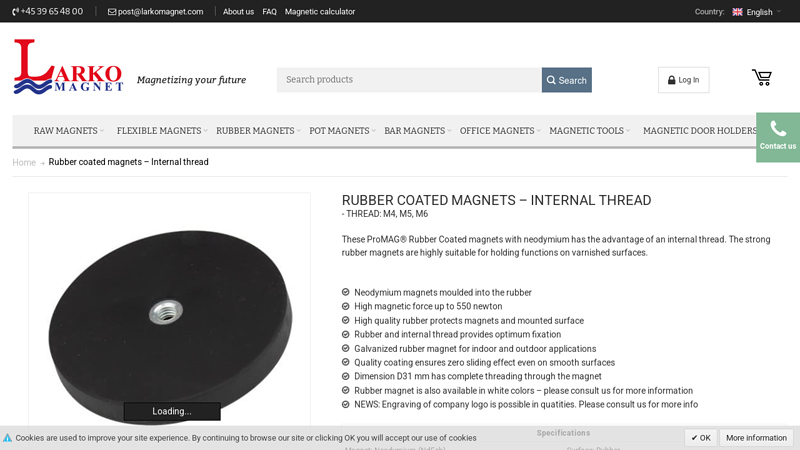Click the UK flag icon
The height and width of the screenshot is (450, 800).
[x=737, y=12]
